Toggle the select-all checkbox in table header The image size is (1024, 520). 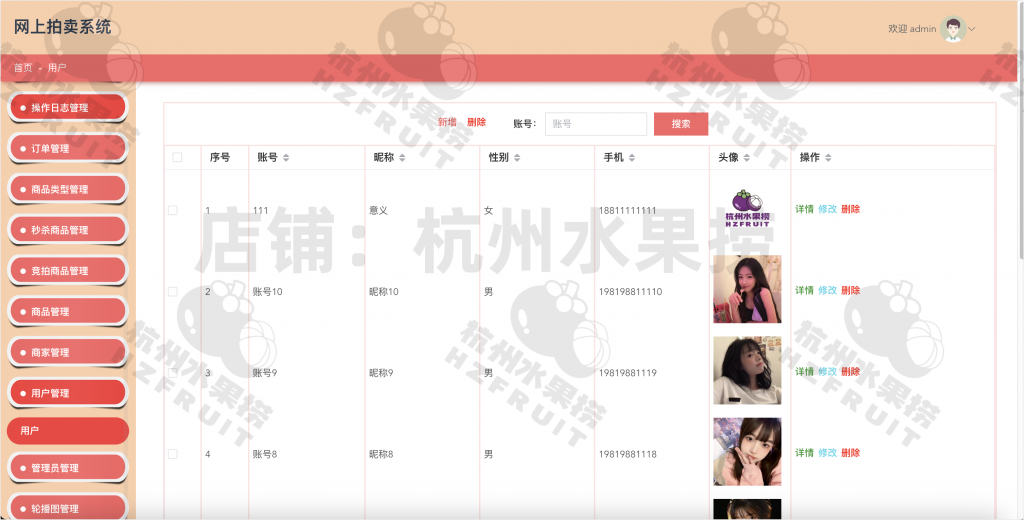(x=177, y=157)
